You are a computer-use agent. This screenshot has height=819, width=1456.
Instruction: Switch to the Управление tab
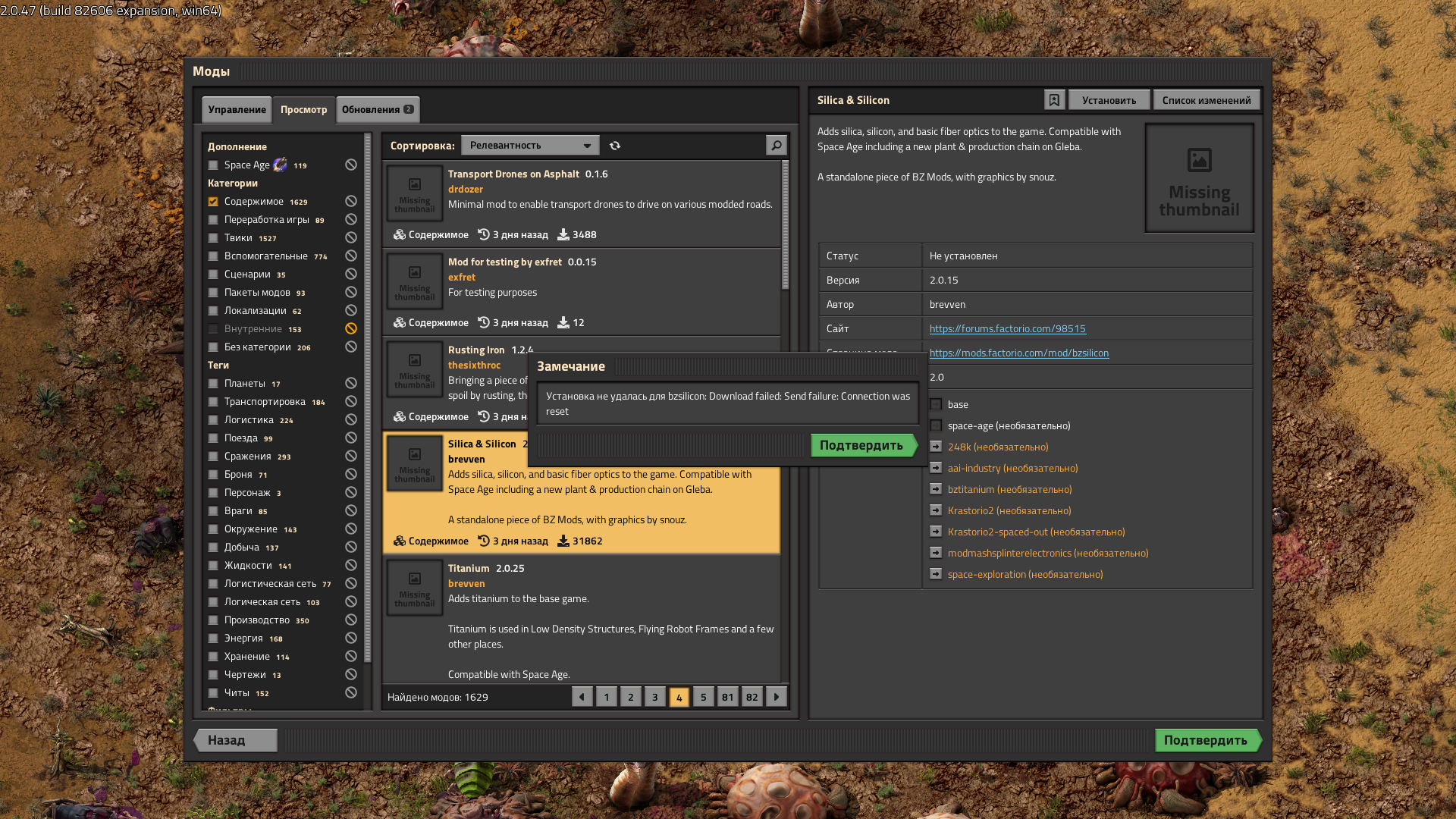pos(237,109)
